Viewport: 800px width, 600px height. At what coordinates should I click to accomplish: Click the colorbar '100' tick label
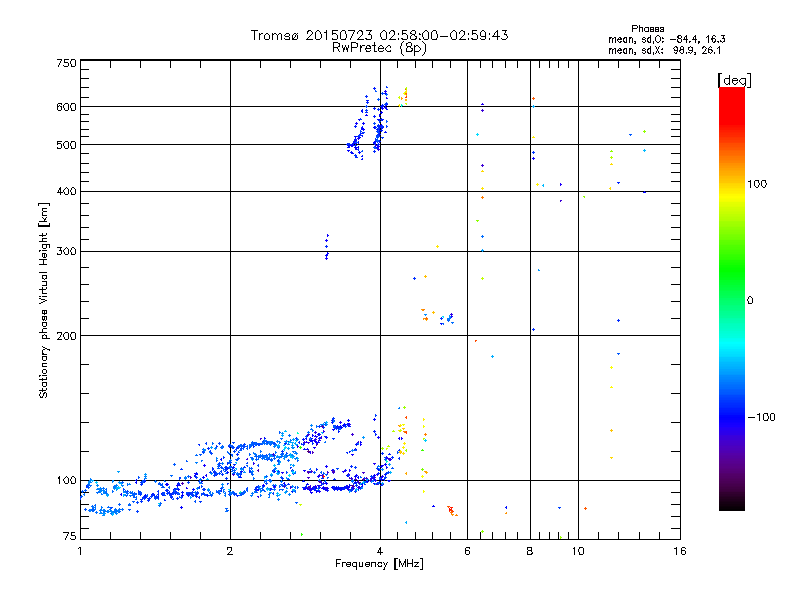coord(757,184)
